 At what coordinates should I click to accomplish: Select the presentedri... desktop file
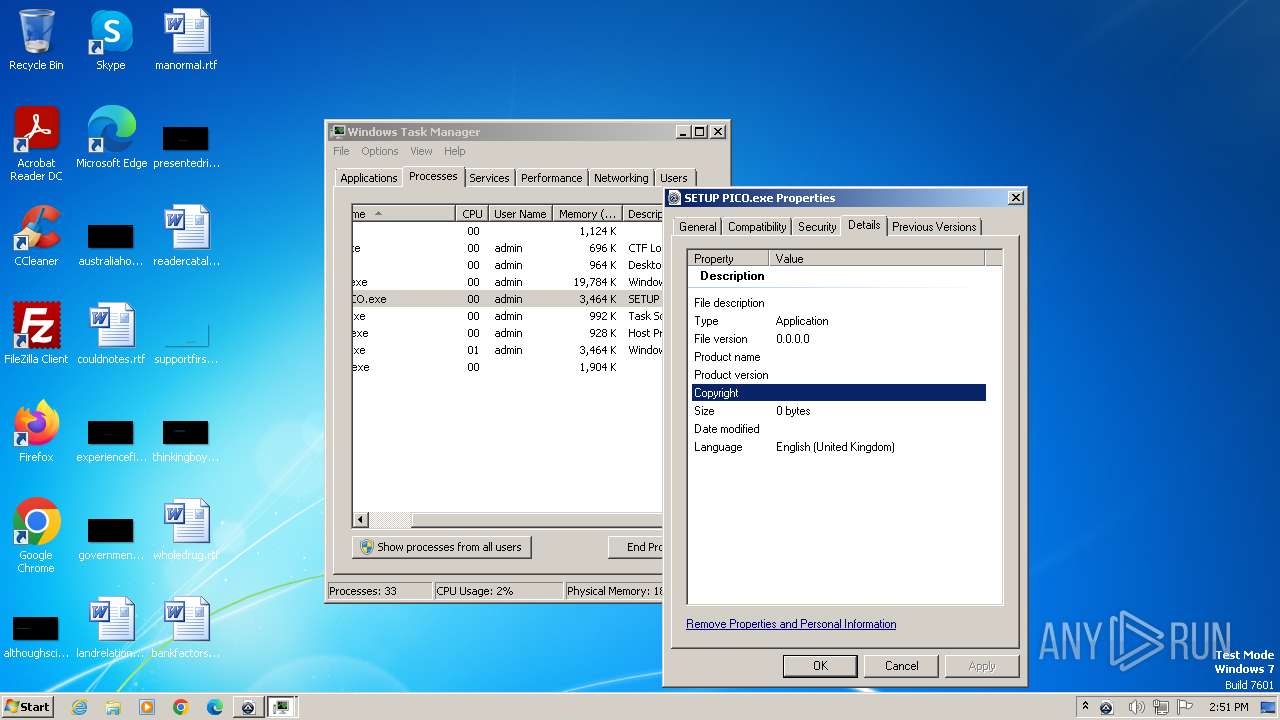click(x=186, y=145)
